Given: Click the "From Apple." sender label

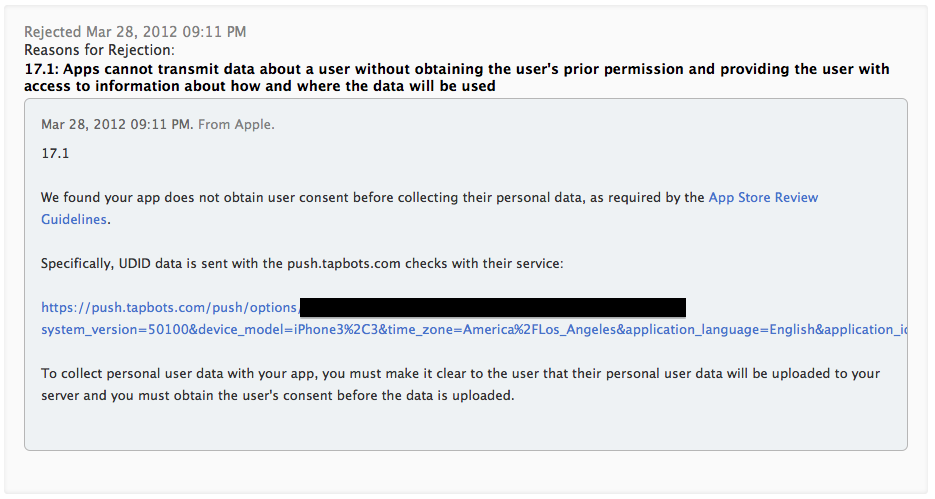Looking at the screenshot, I should point(236,124).
